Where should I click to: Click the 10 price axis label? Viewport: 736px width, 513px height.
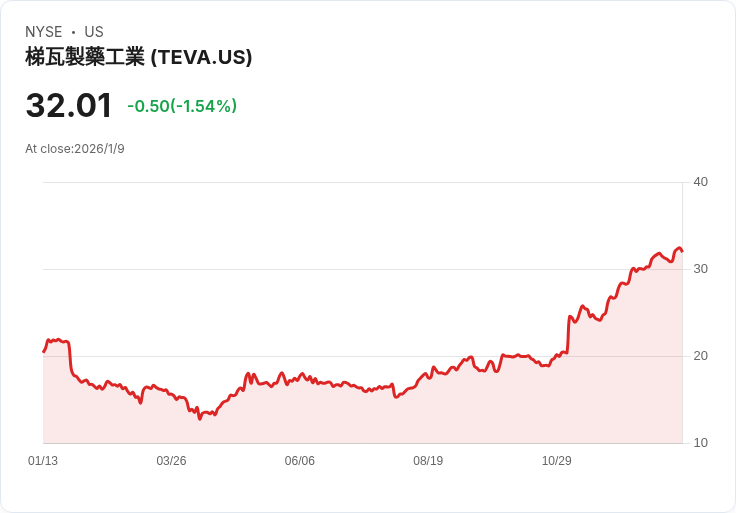tap(701, 443)
